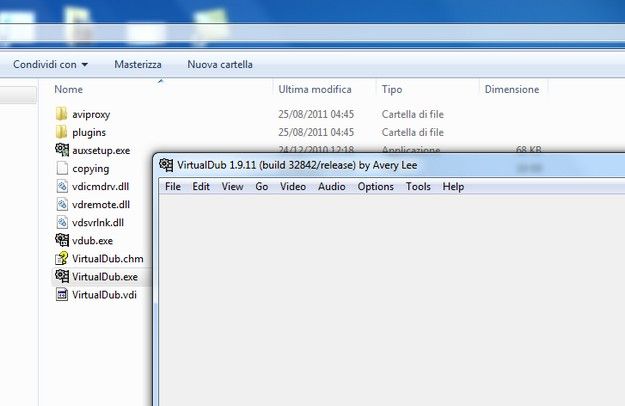Open the Edit menu in VirtualDub

[x=201, y=186]
